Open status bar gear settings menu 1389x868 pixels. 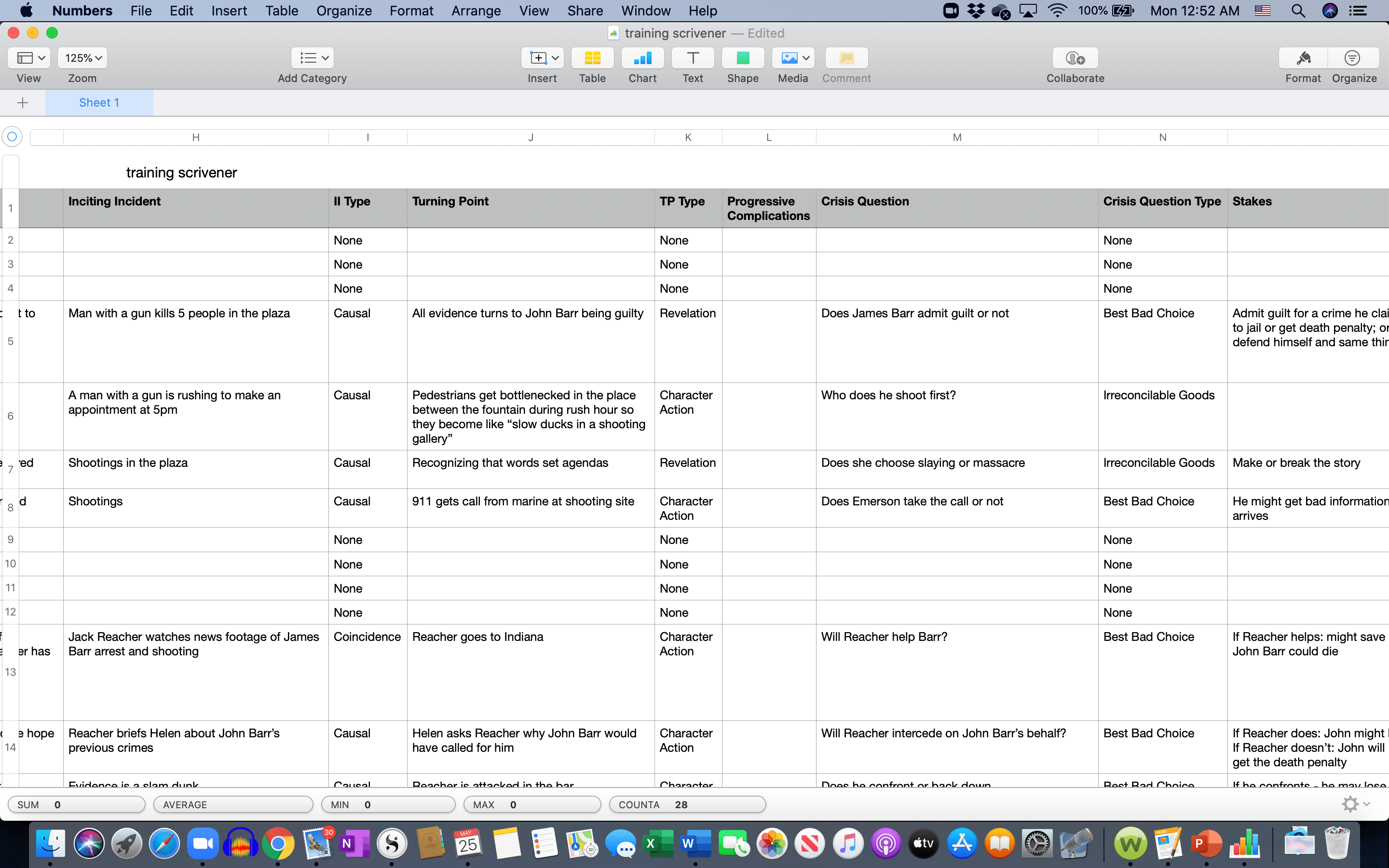point(1355,804)
